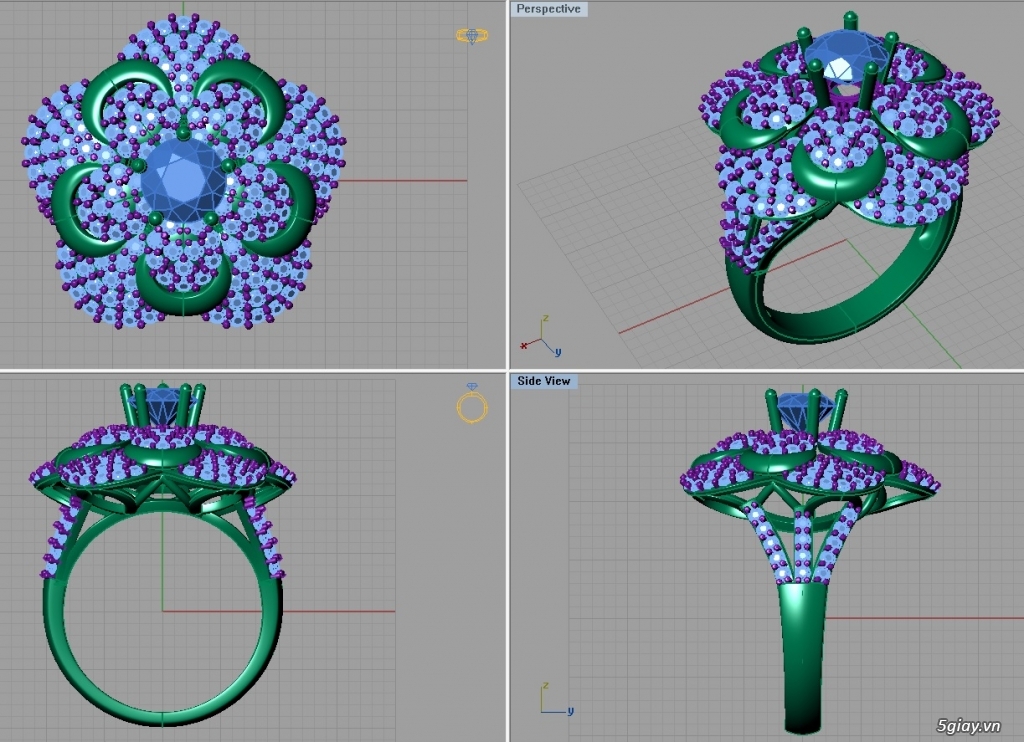Click the axis gizmo in Perspective viewport
1024x742 pixels.
[x=541, y=337]
